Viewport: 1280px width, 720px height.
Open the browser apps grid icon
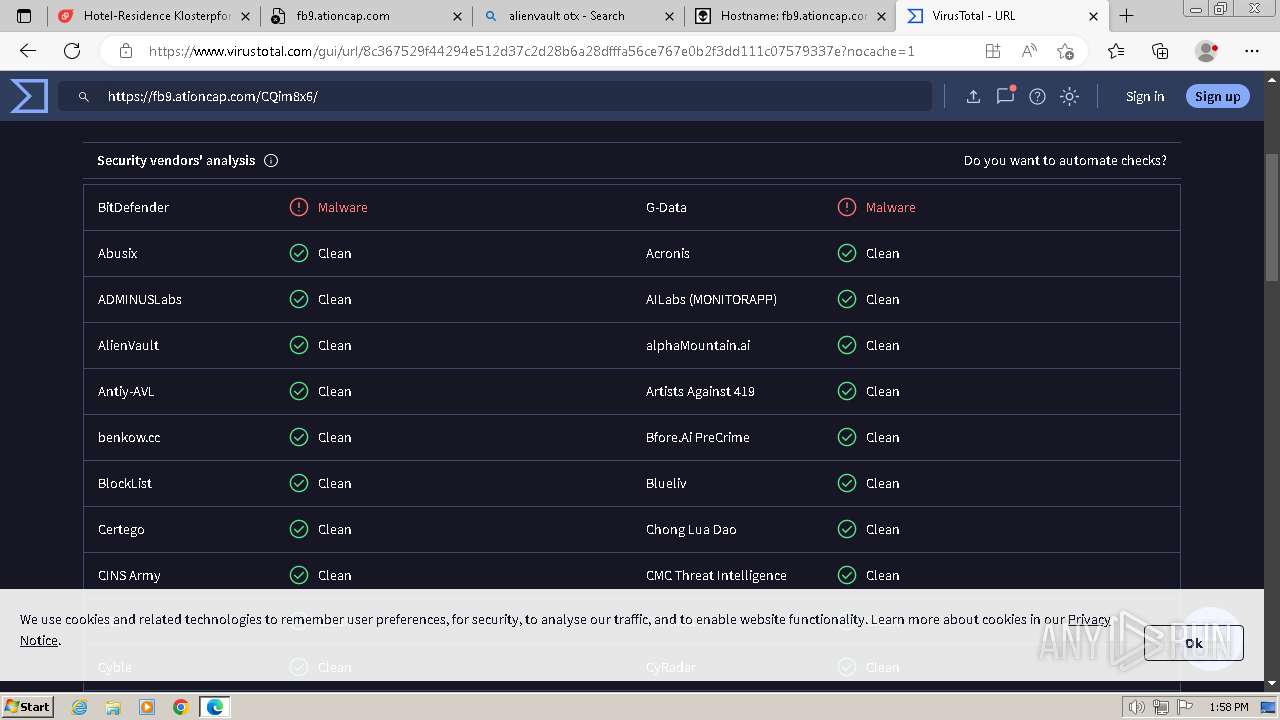pos(992,51)
